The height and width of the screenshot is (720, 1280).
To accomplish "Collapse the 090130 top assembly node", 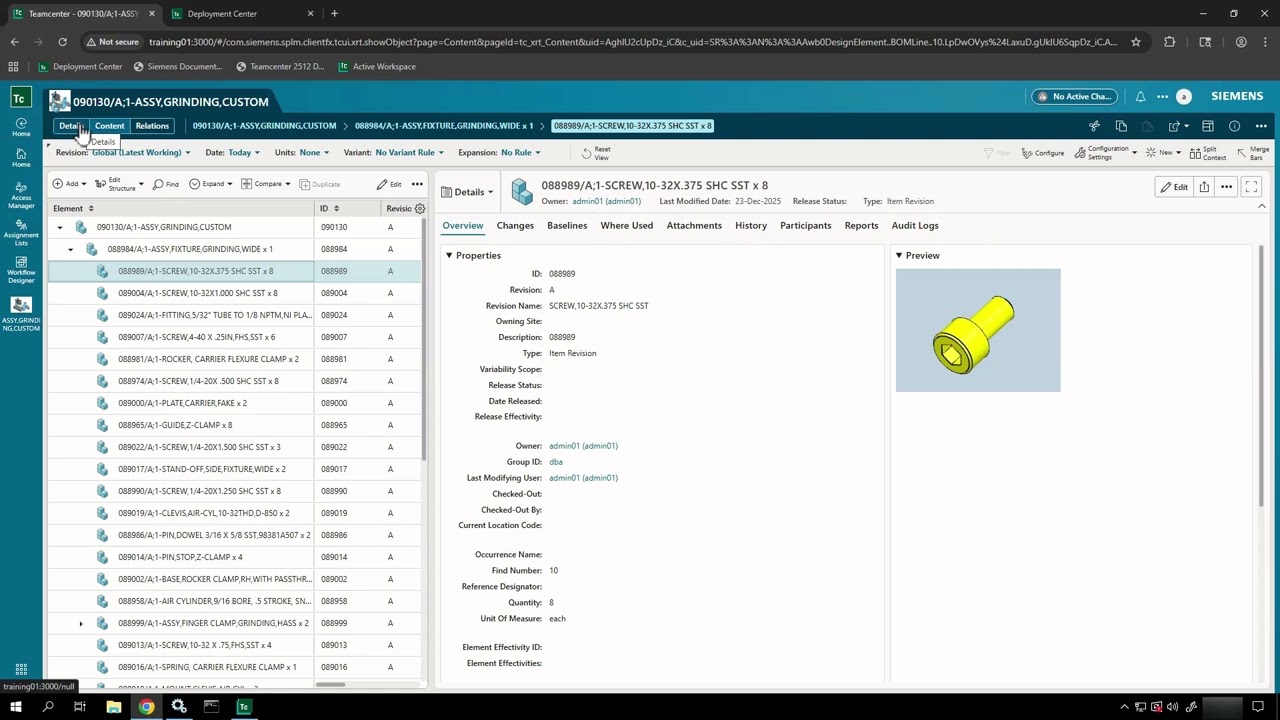I will [x=60, y=228].
